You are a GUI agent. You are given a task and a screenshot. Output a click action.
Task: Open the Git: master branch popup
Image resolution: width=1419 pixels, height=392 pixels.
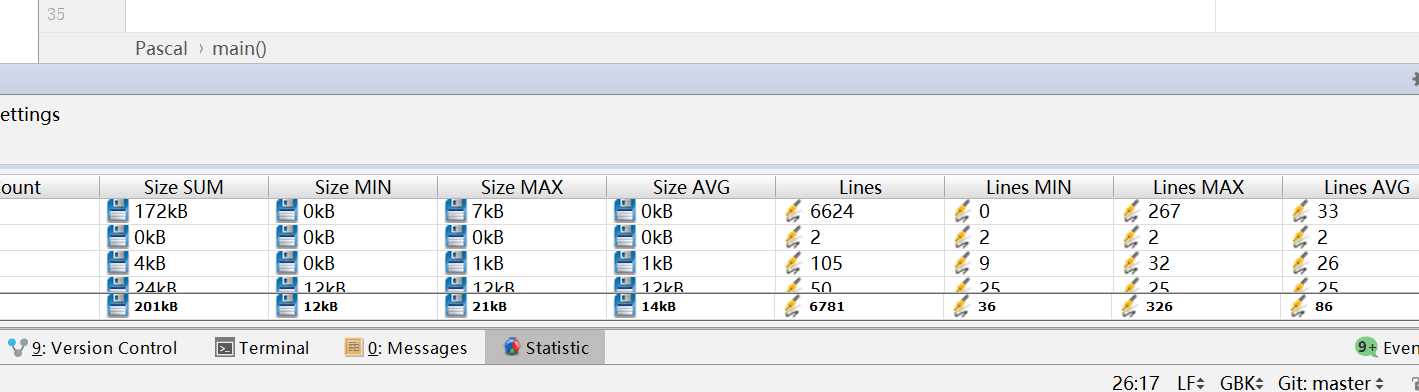pyautogui.click(x=1331, y=383)
